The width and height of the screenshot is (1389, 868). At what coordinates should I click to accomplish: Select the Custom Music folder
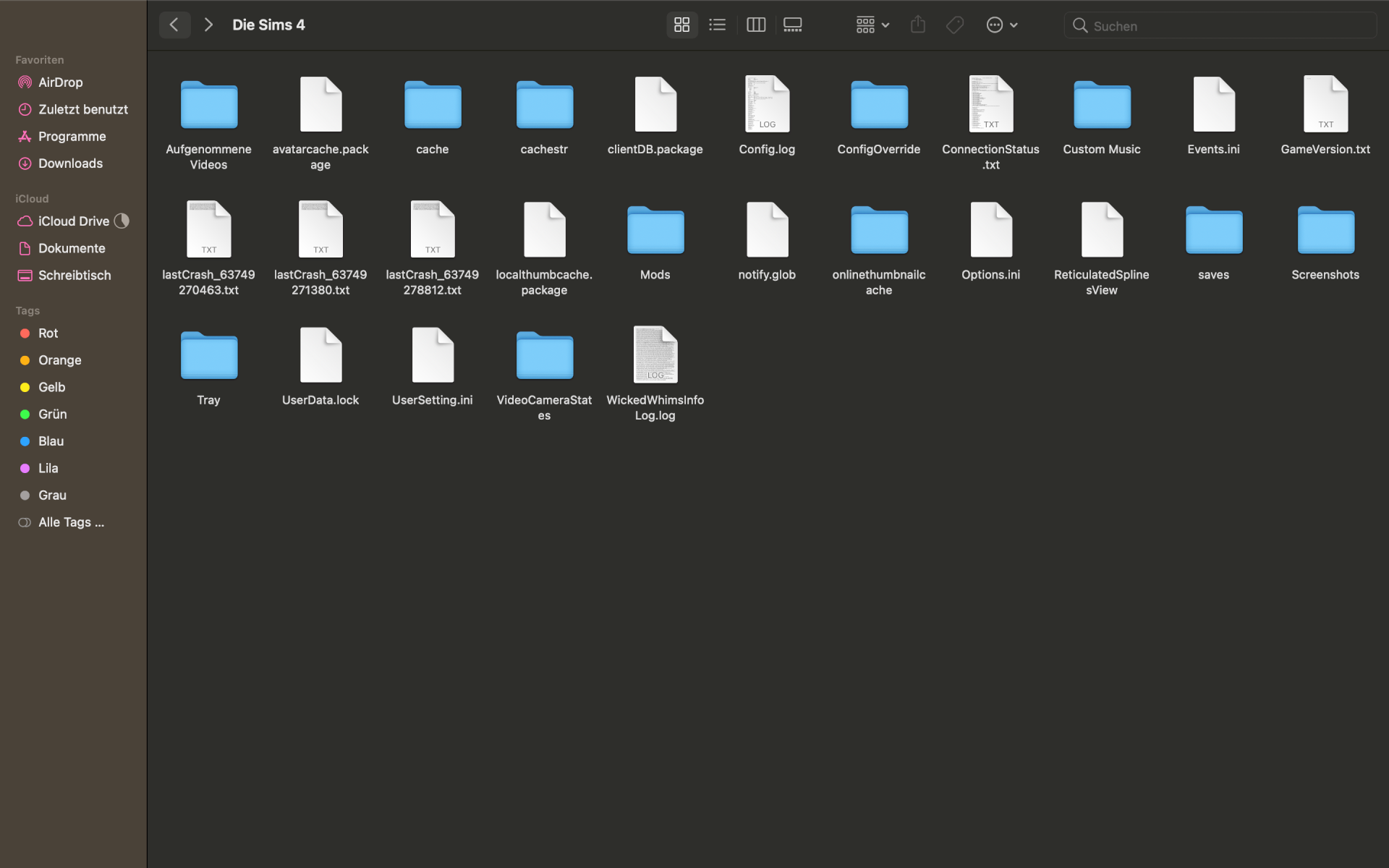click(1102, 106)
